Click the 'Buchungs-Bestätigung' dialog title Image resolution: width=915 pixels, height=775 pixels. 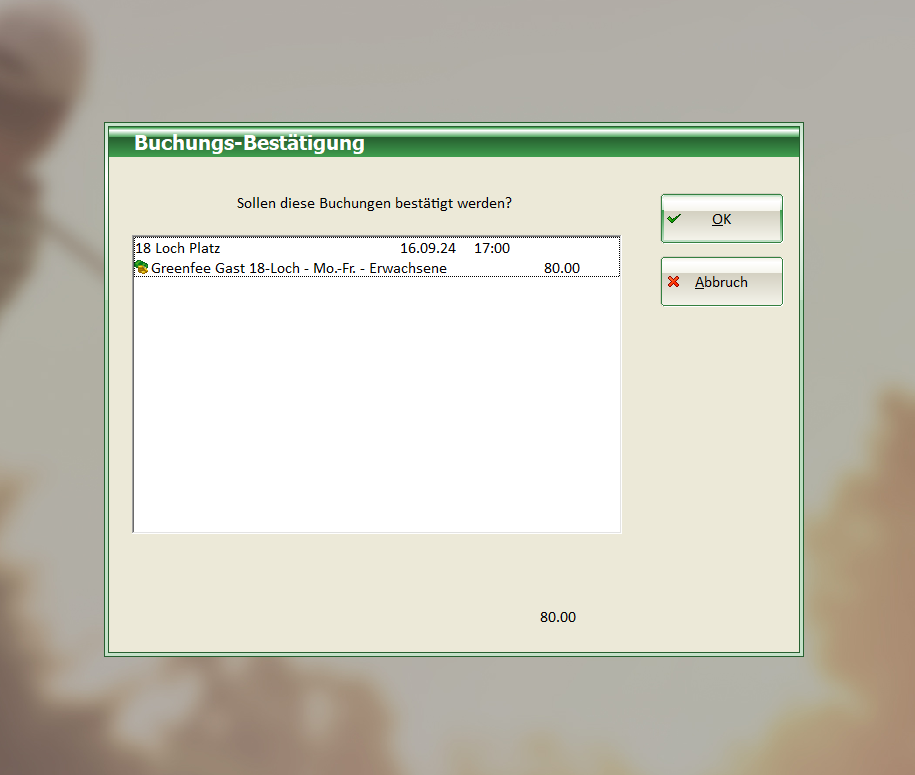coord(249,143)
